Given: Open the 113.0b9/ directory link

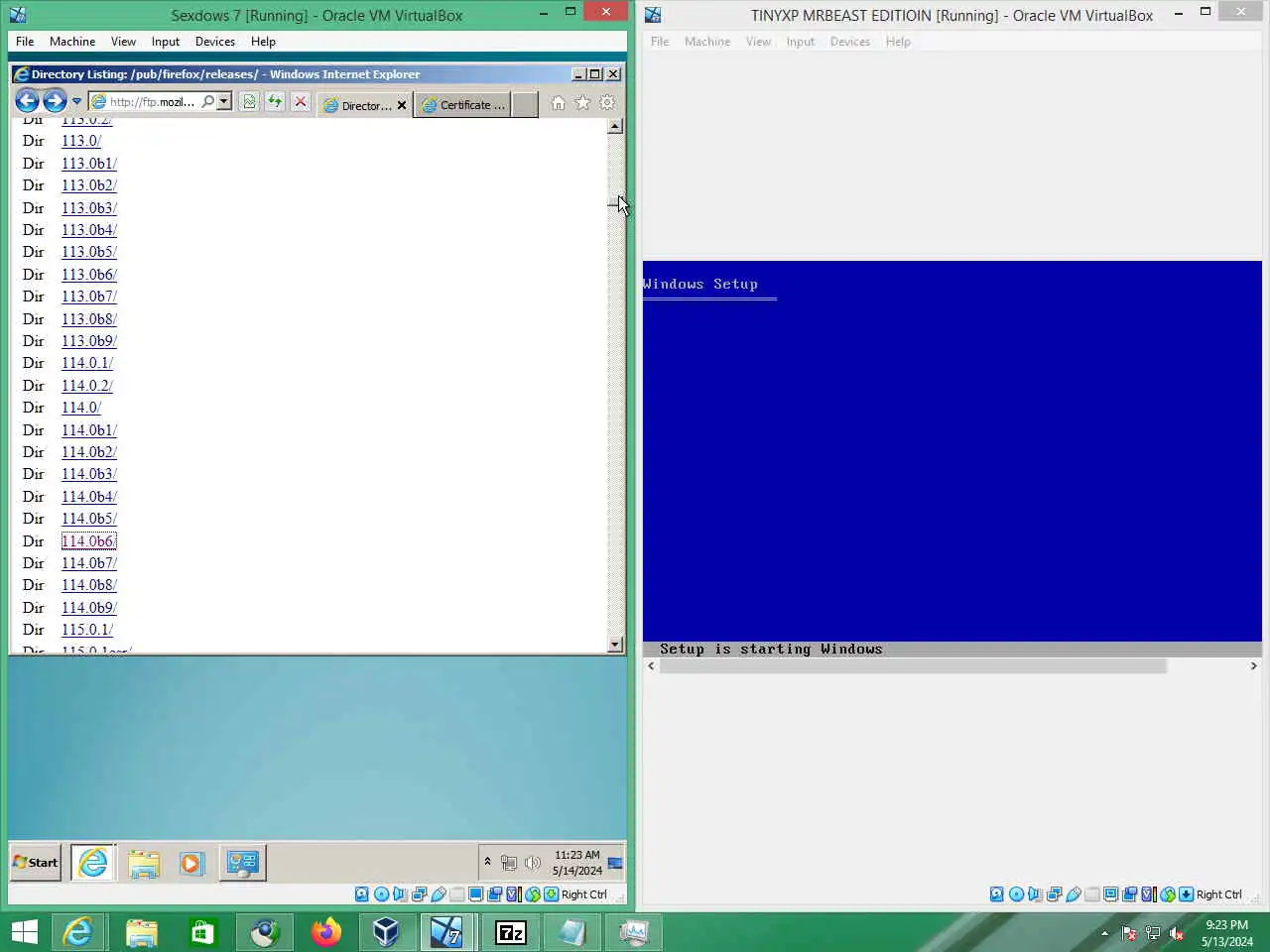Looking at the screenshot, I should click(89, 341).
